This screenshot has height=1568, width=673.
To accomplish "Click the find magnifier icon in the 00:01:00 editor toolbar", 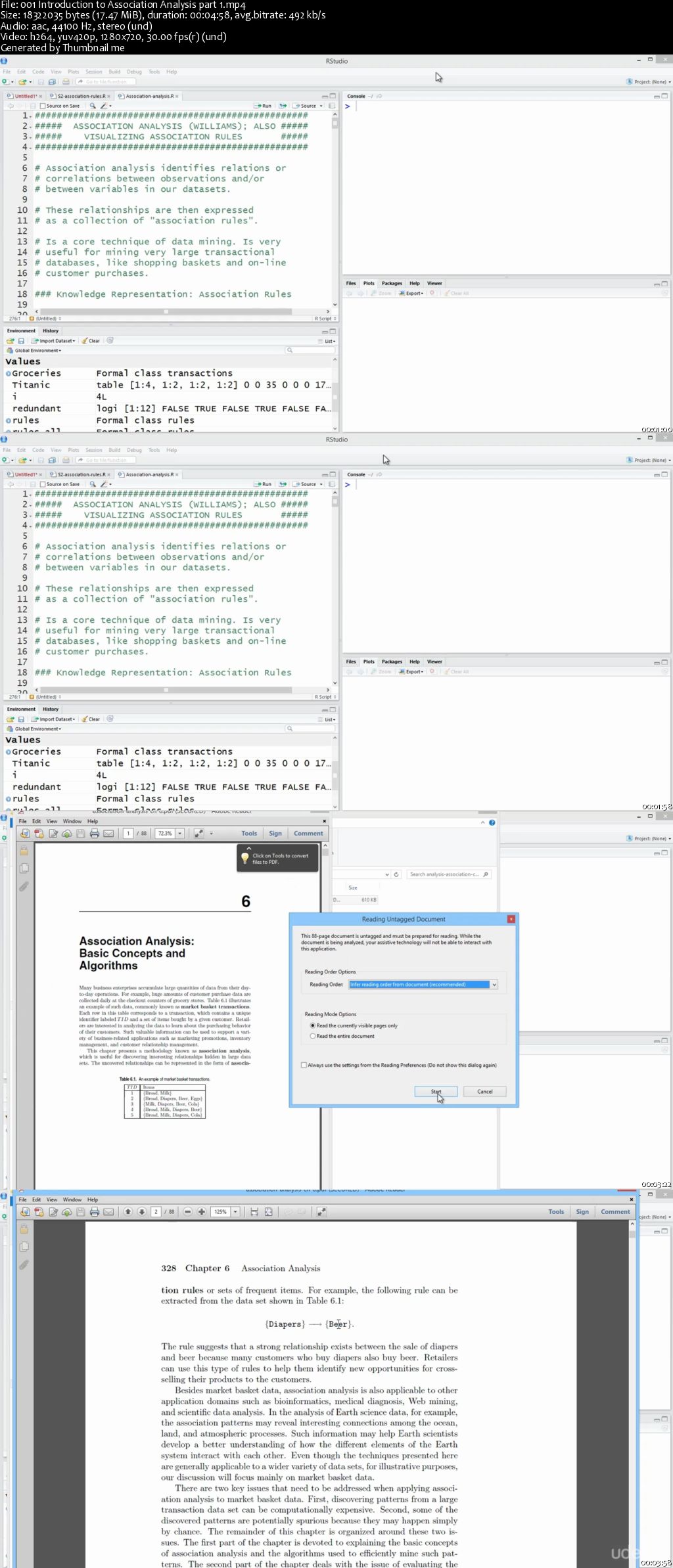I will [x=93, y=106].
